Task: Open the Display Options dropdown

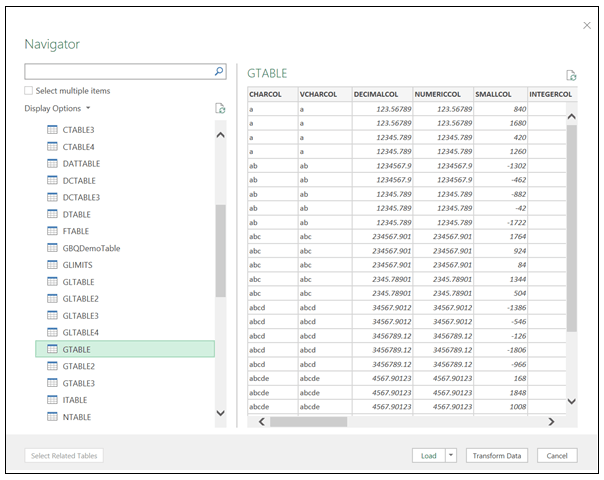Action: click(57, 108)
